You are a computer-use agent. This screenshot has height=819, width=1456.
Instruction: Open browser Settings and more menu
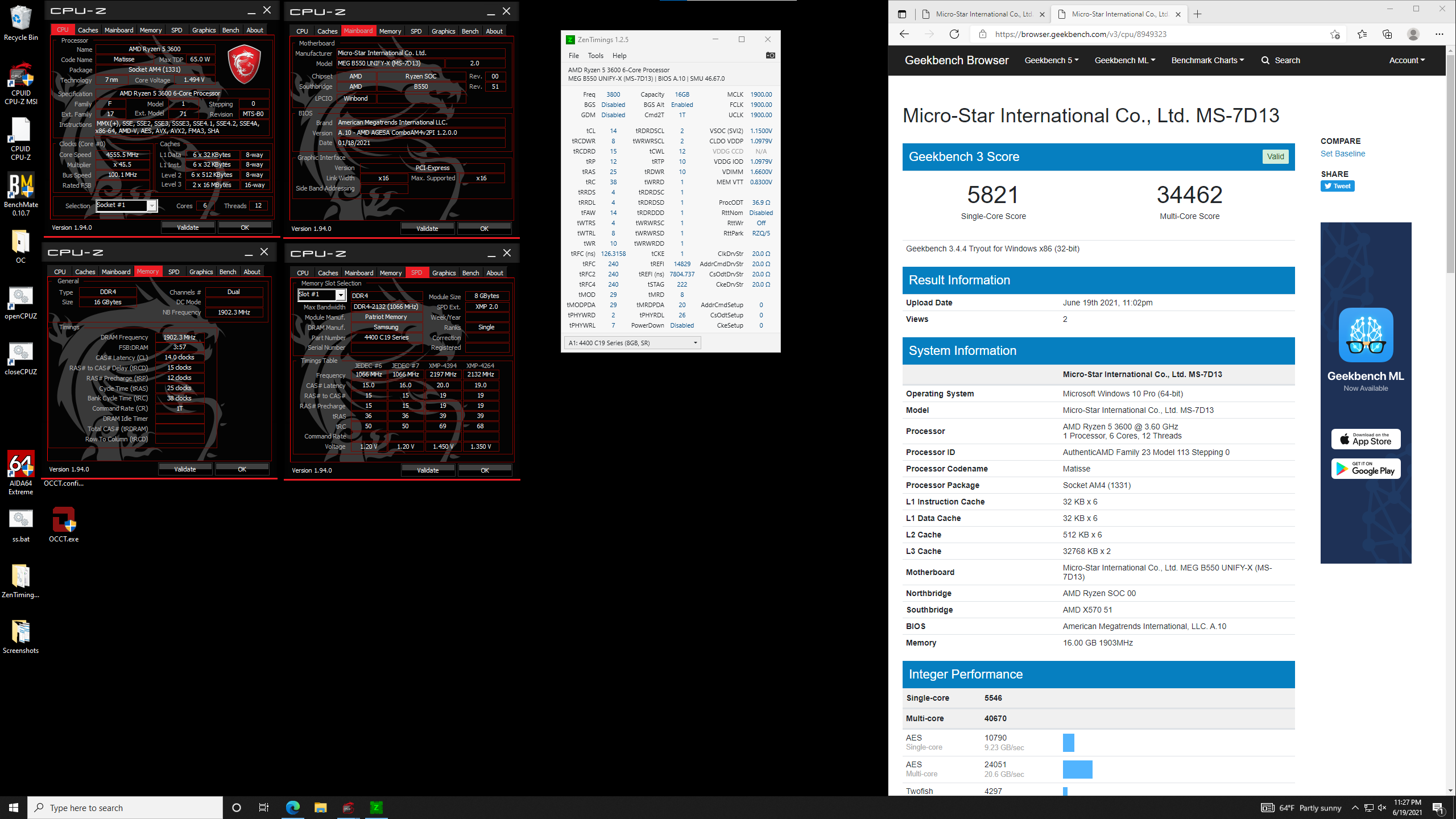pos(1439,34)
